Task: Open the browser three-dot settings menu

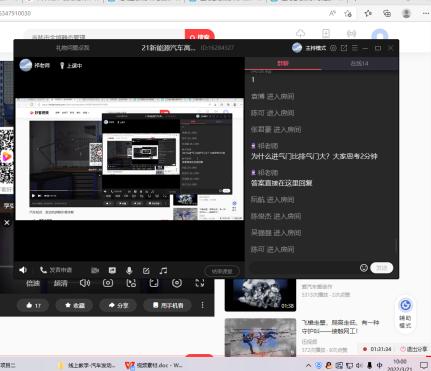Action: (426, 13)
